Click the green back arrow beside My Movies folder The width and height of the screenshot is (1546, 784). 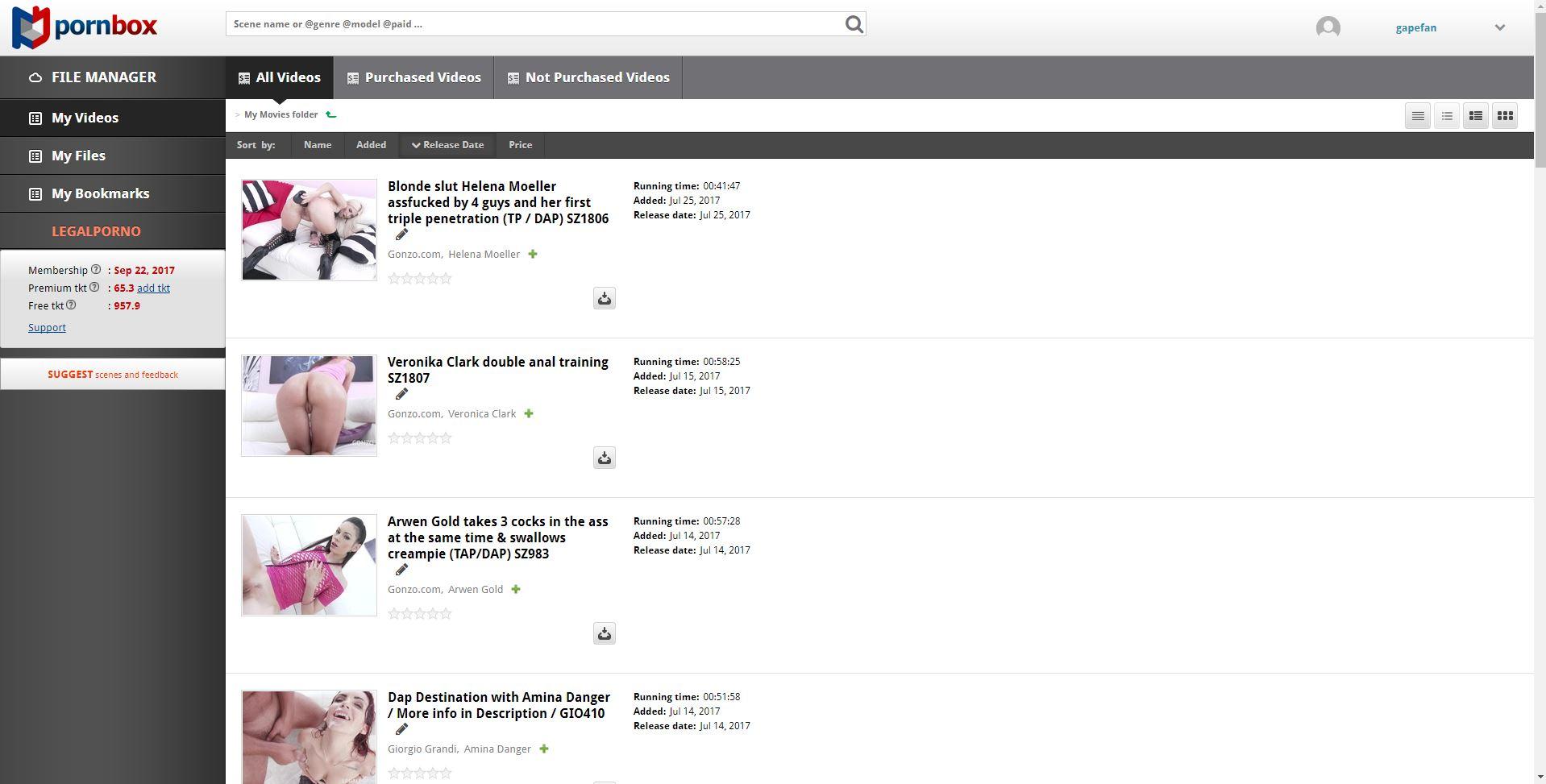pyautogui.click(x=330, y=114)
